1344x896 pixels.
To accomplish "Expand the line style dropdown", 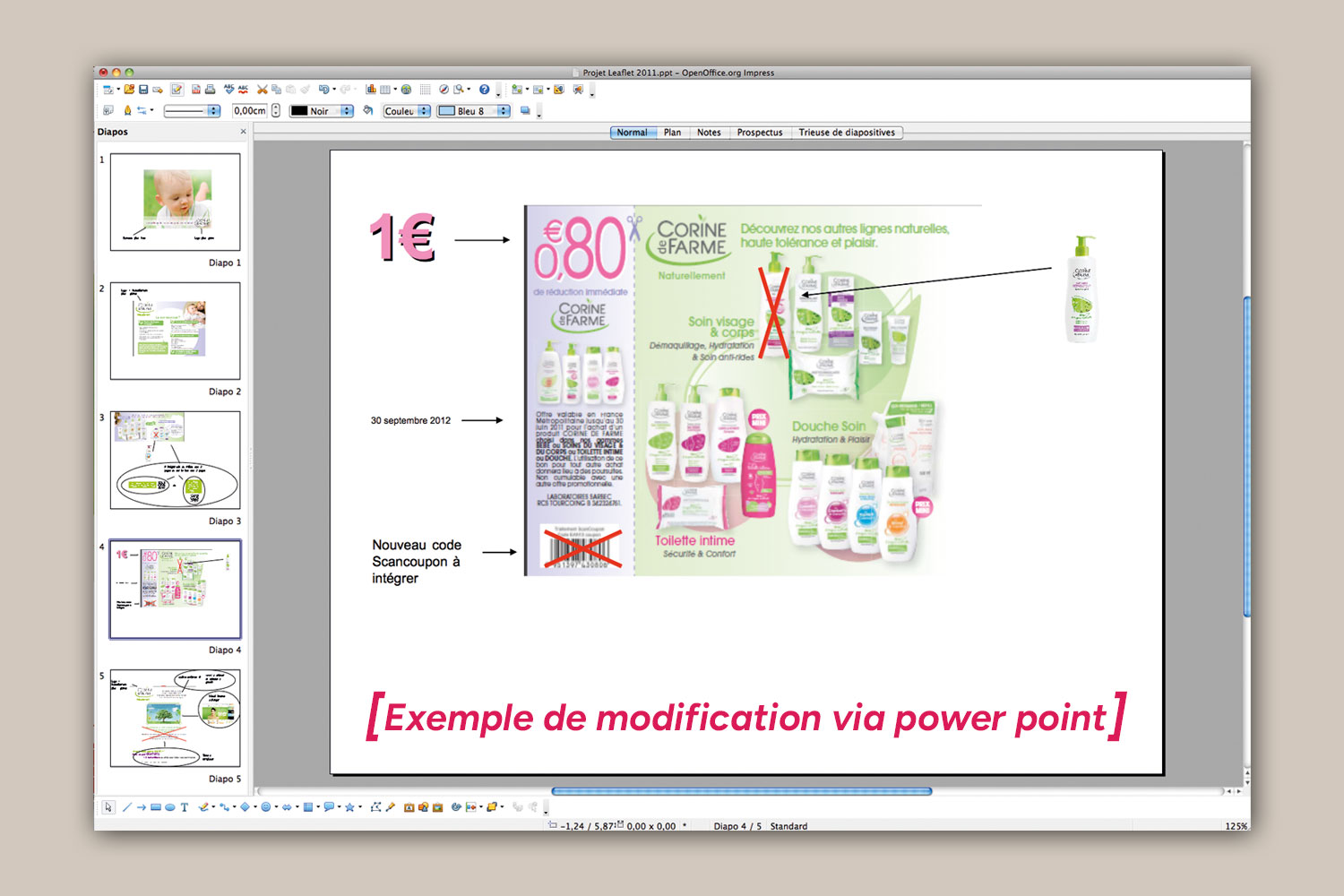I will pyautogui.click(x=213, y=111).
